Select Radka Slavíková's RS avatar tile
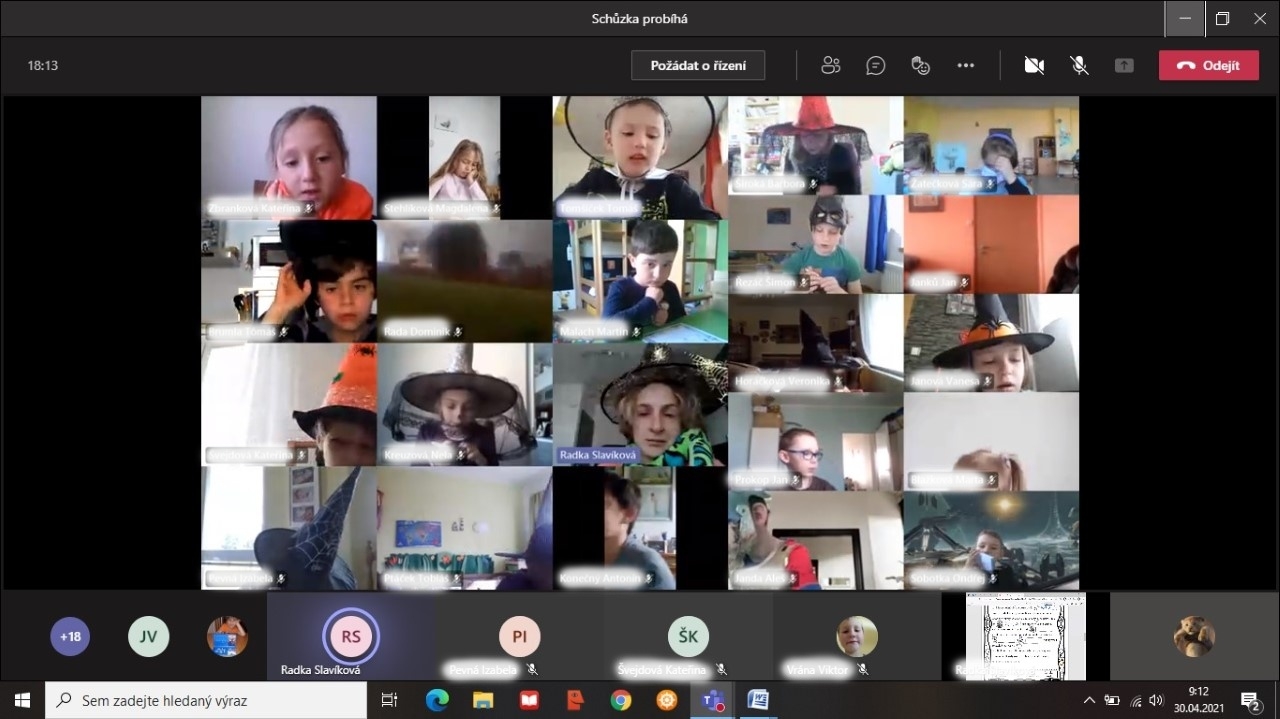The height and width of the screenshot is (719, 1280). tap(351, 636)
